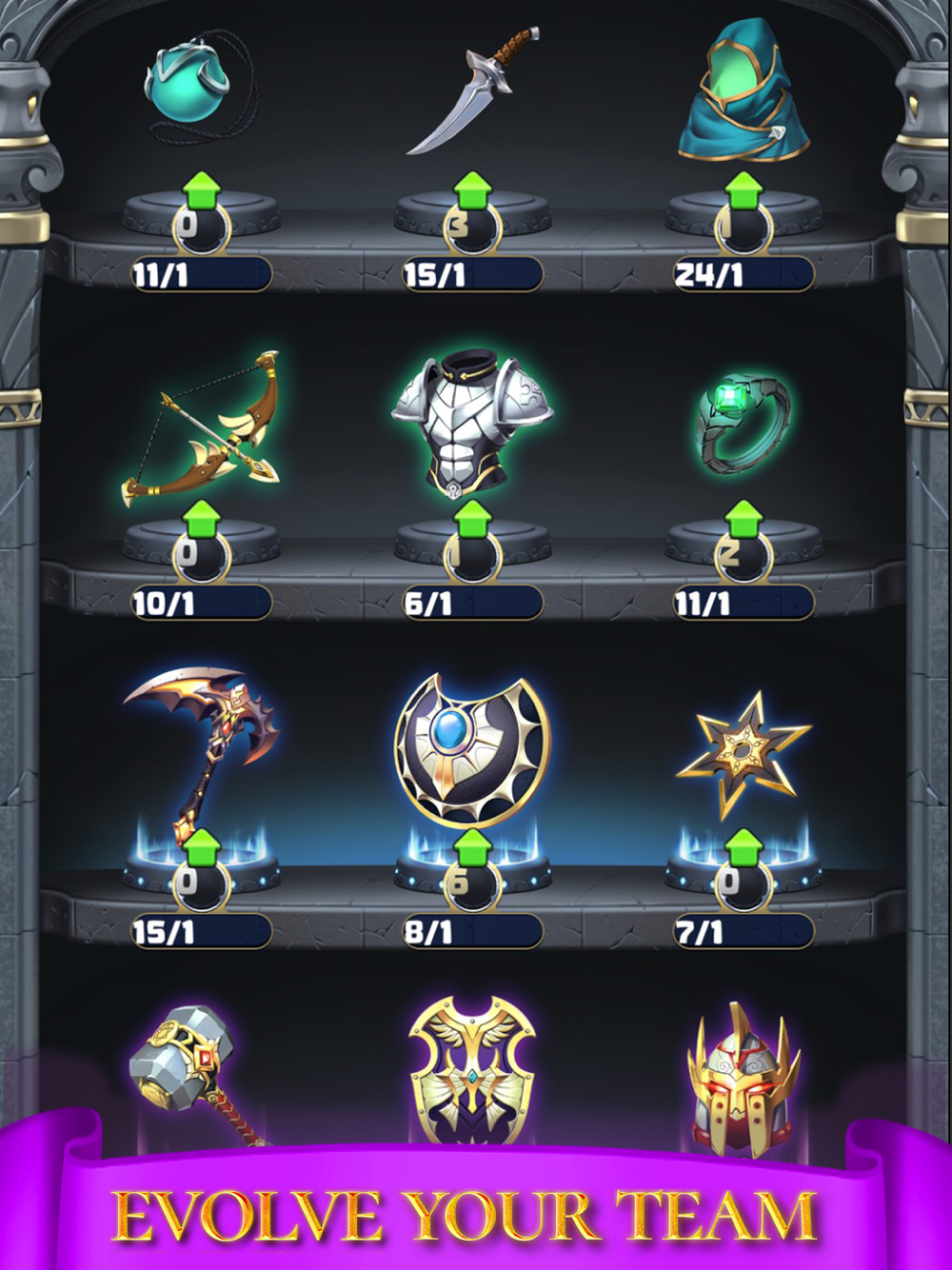Viewport: 952px width, 1270px height.
Task: Select the curved dagger item
Action: [x=472, y=91]
